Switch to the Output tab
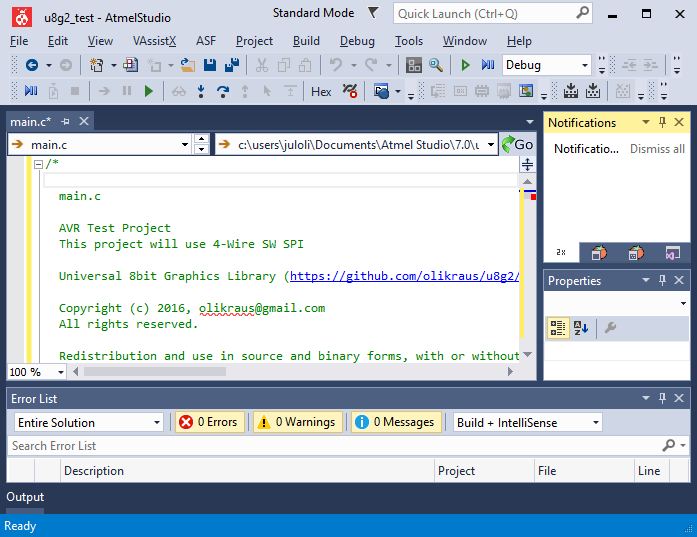This screenshot has width=697, height=537. pyautogui.click(x=25, y=497)
